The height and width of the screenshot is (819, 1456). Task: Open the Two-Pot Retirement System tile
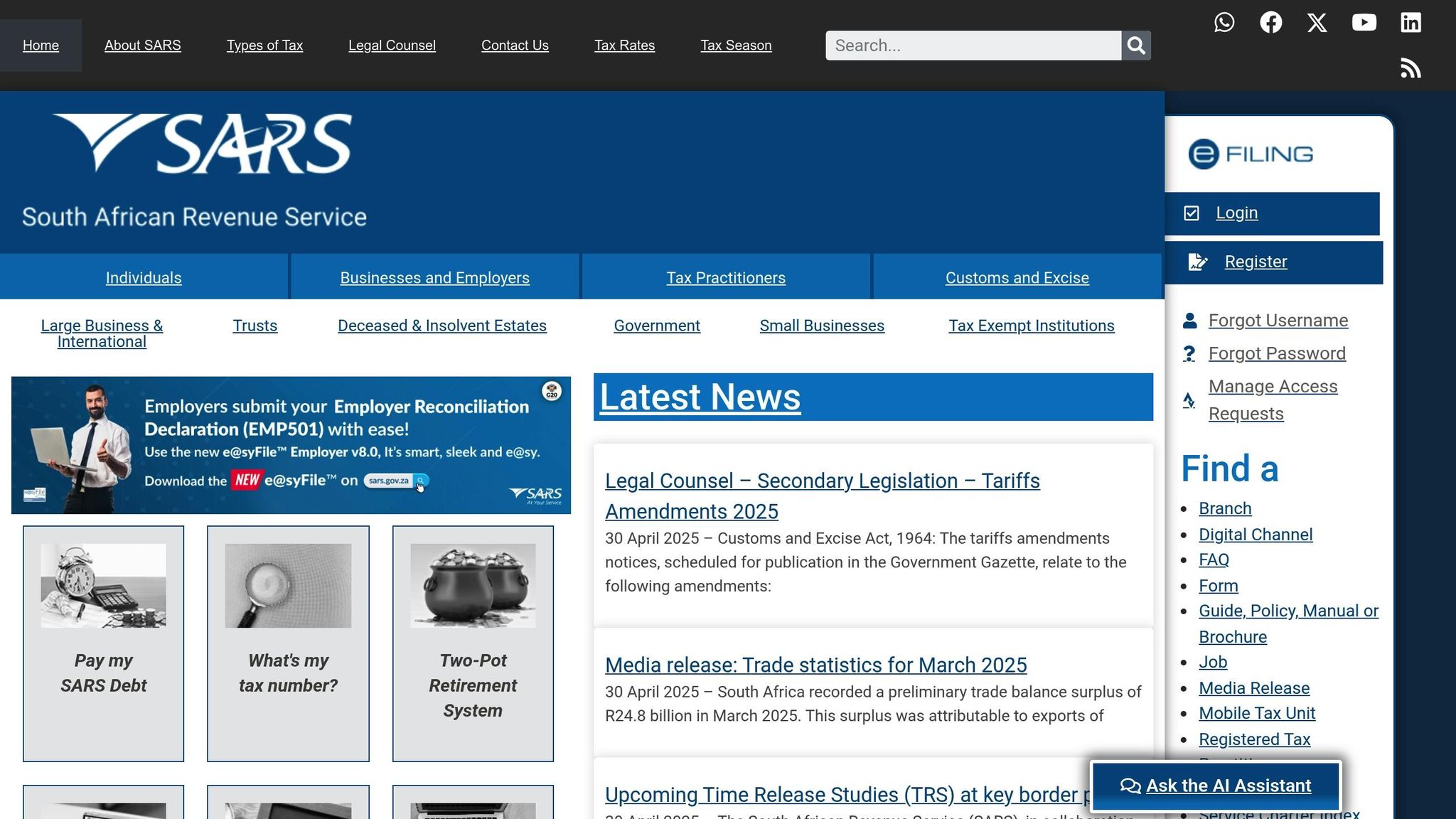pos(473,643)
